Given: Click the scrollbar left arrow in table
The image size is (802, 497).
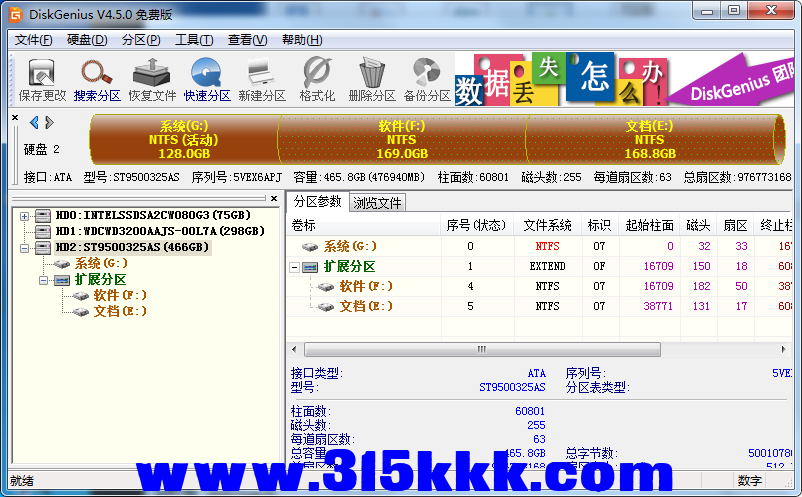Looking at the screenshot, I should coord(294,349).
